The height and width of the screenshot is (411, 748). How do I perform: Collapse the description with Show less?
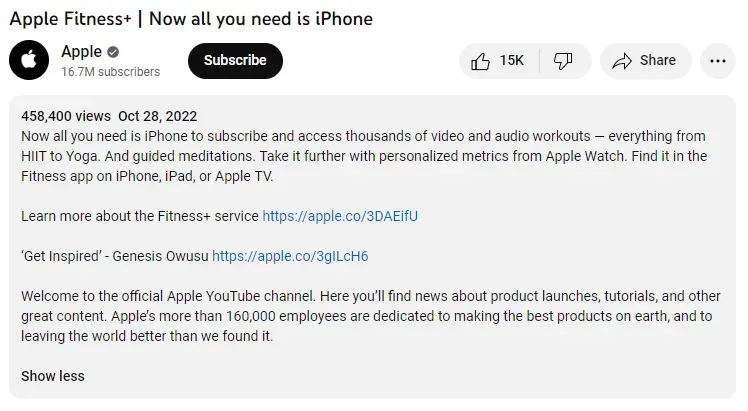(53, 376)
